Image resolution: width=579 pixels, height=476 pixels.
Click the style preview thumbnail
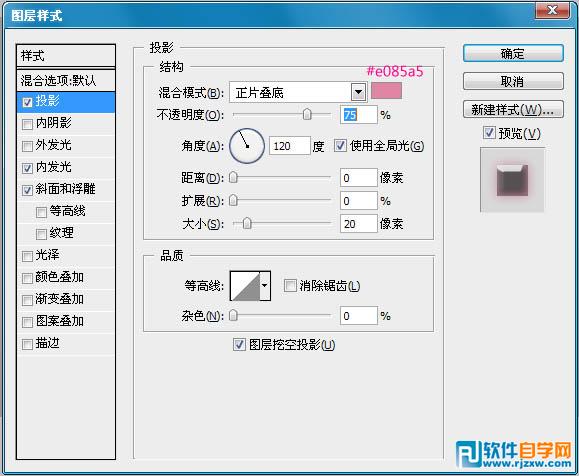pos(512,180)
